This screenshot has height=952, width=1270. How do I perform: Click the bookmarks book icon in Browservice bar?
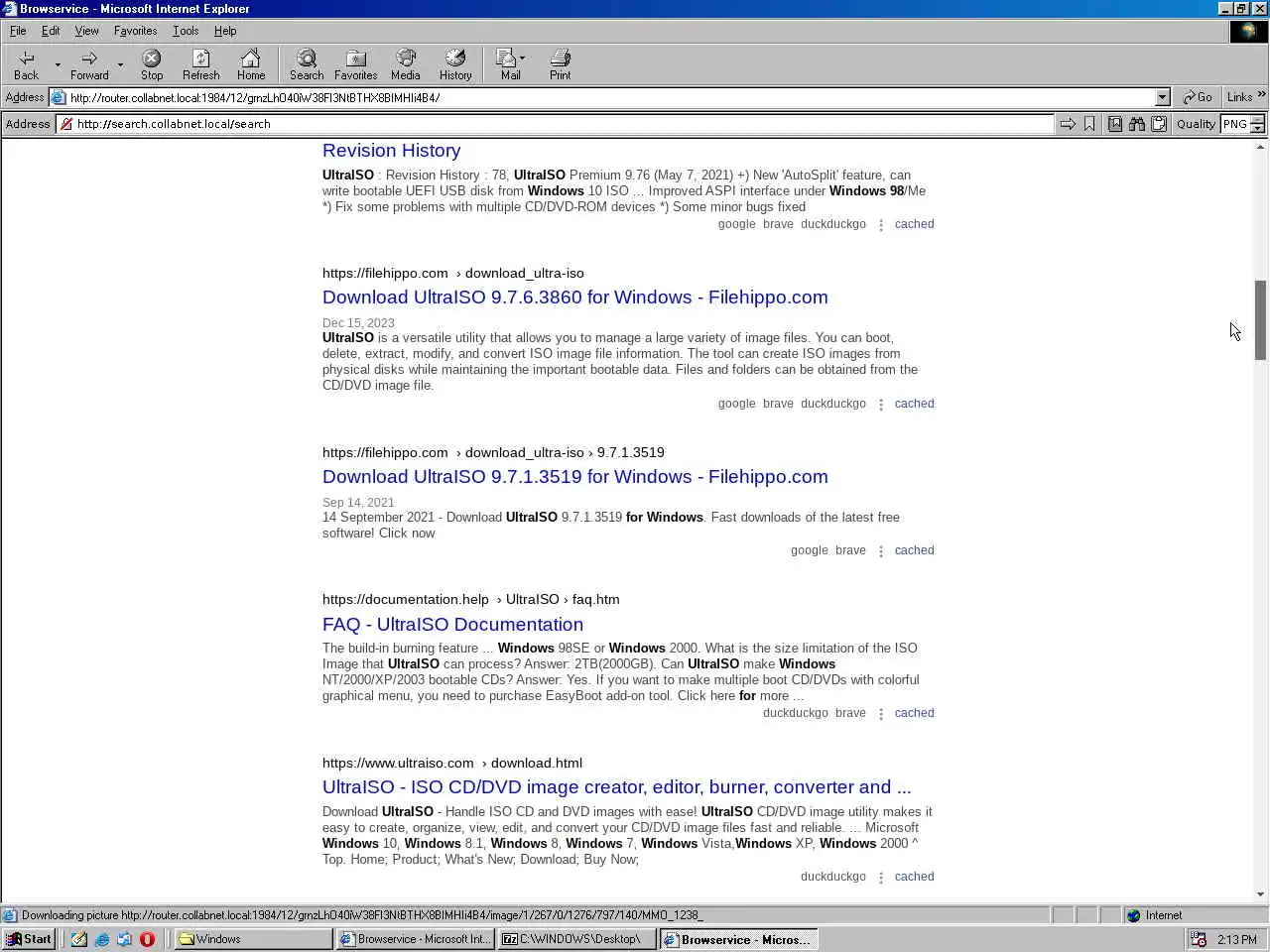pyautogui.click(x=1115, y=124)
